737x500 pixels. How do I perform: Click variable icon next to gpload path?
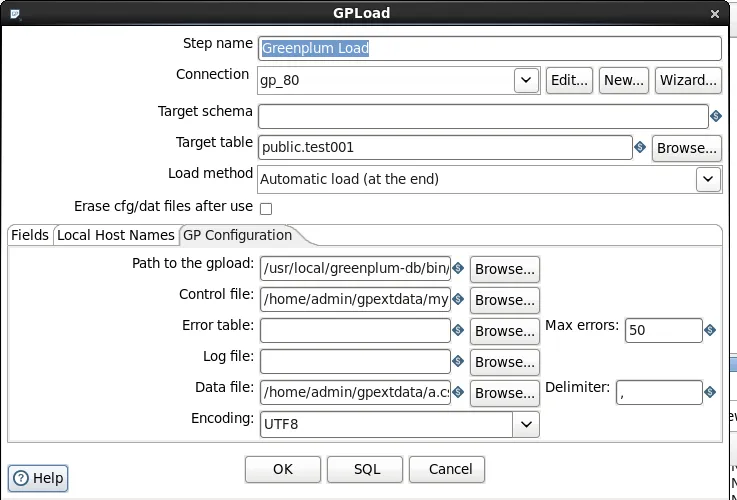[x=458, y=268]
